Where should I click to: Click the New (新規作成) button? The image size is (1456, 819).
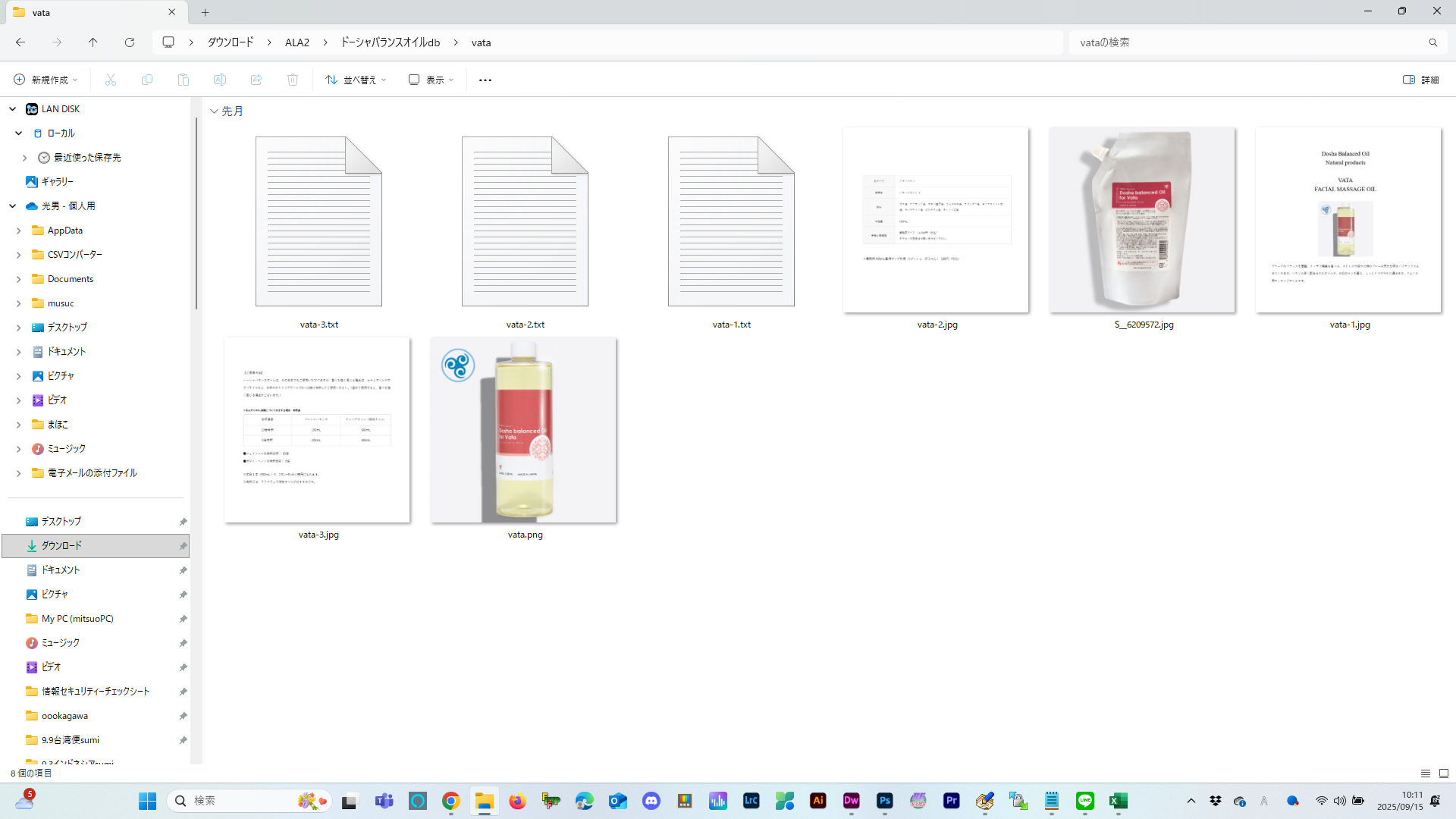pyautogui.click(x=45, y=80)
